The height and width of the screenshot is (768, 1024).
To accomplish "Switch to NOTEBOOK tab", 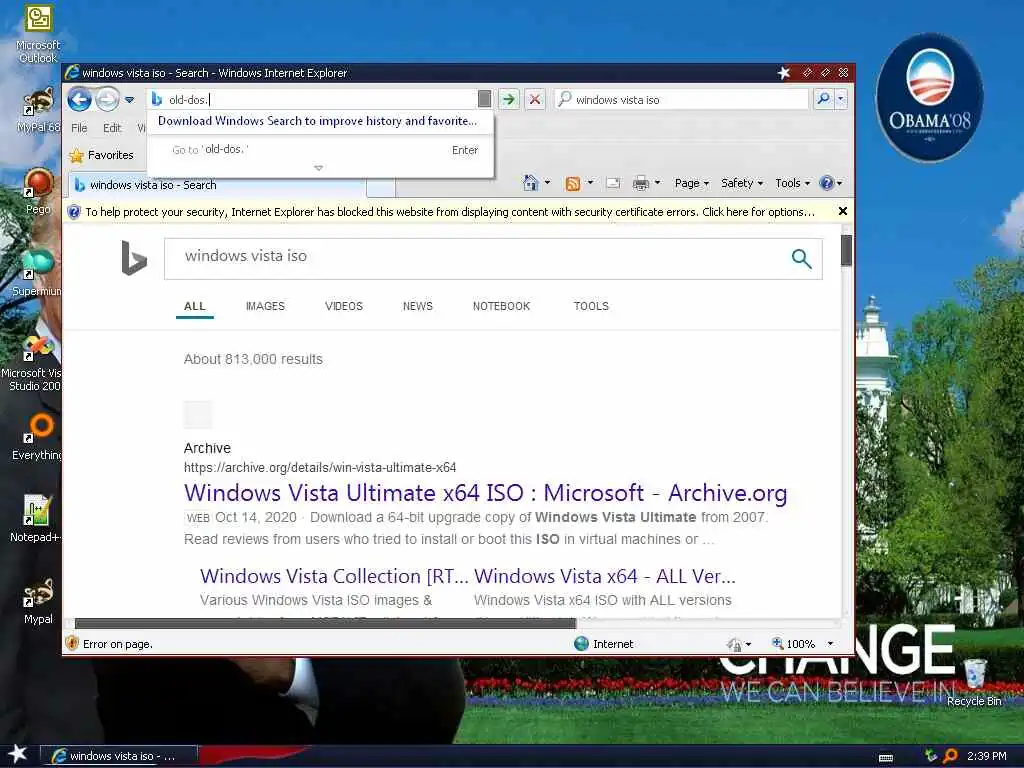I will (502, 306).
